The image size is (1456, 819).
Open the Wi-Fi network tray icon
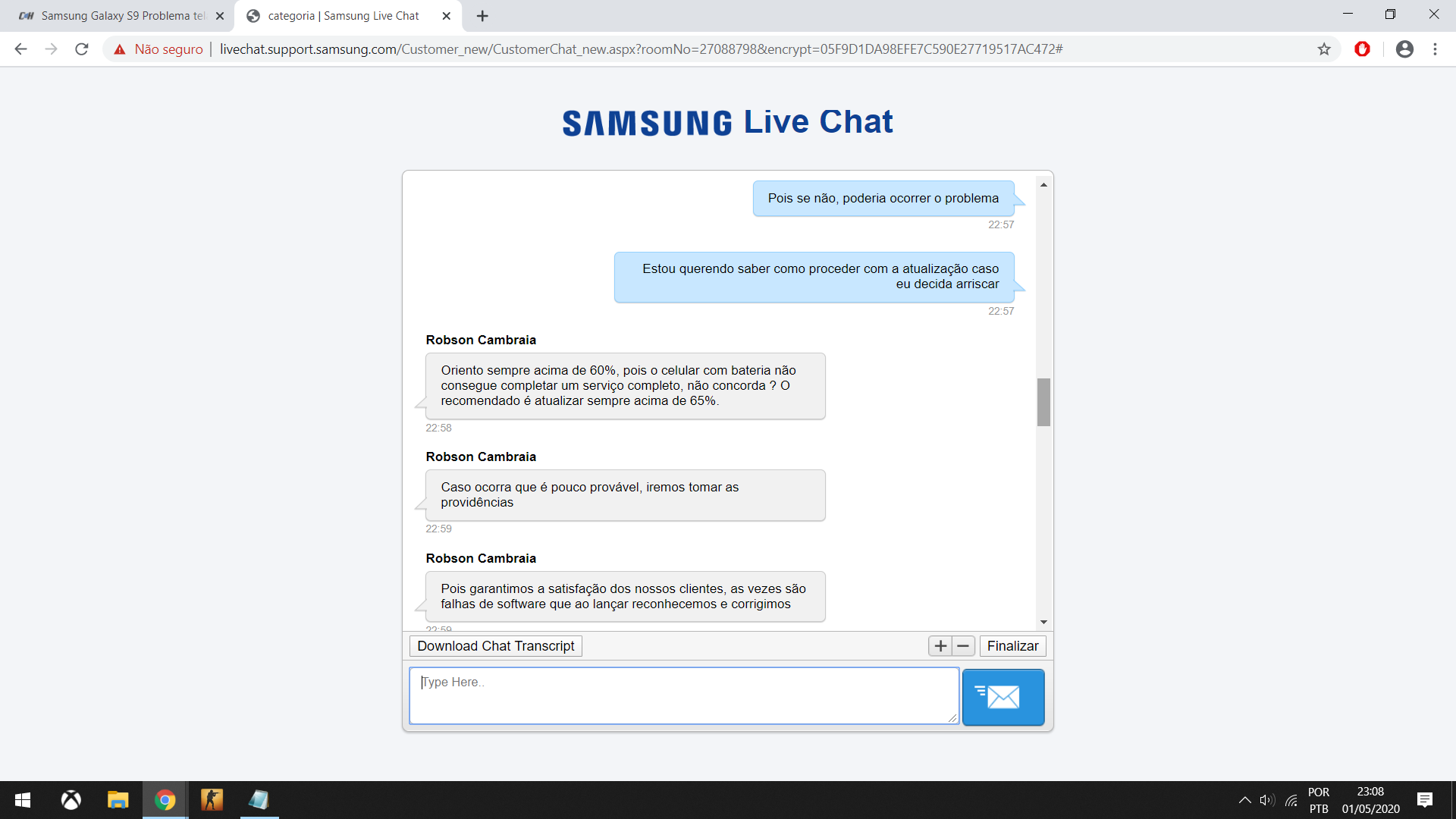[1291, 800]
